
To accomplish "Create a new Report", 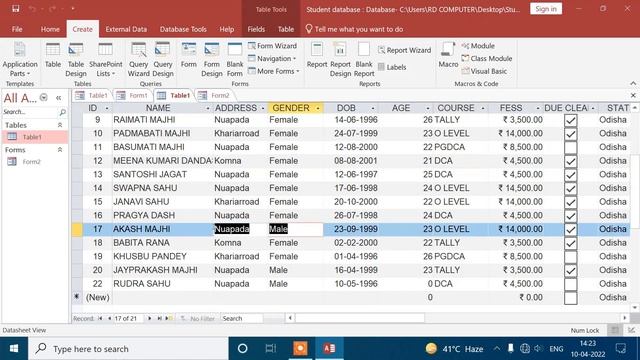I will 317,56.
